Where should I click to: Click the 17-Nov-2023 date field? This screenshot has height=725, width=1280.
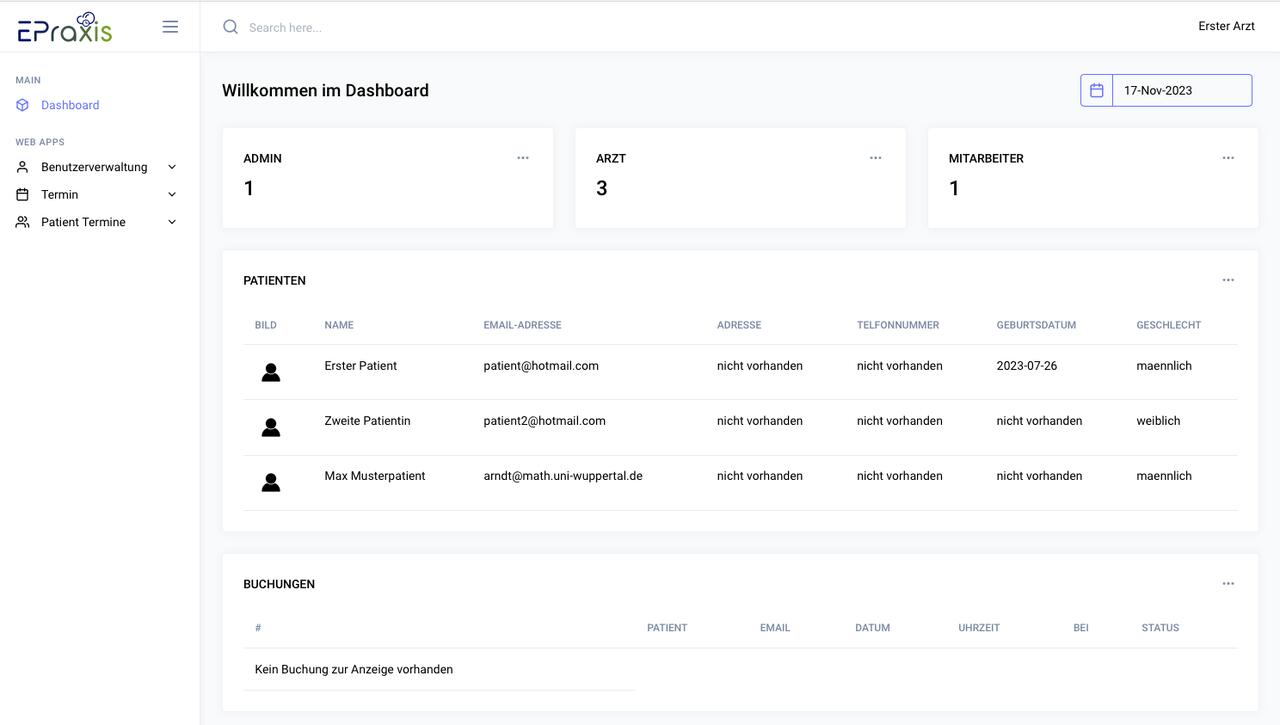click(1182, 90)
